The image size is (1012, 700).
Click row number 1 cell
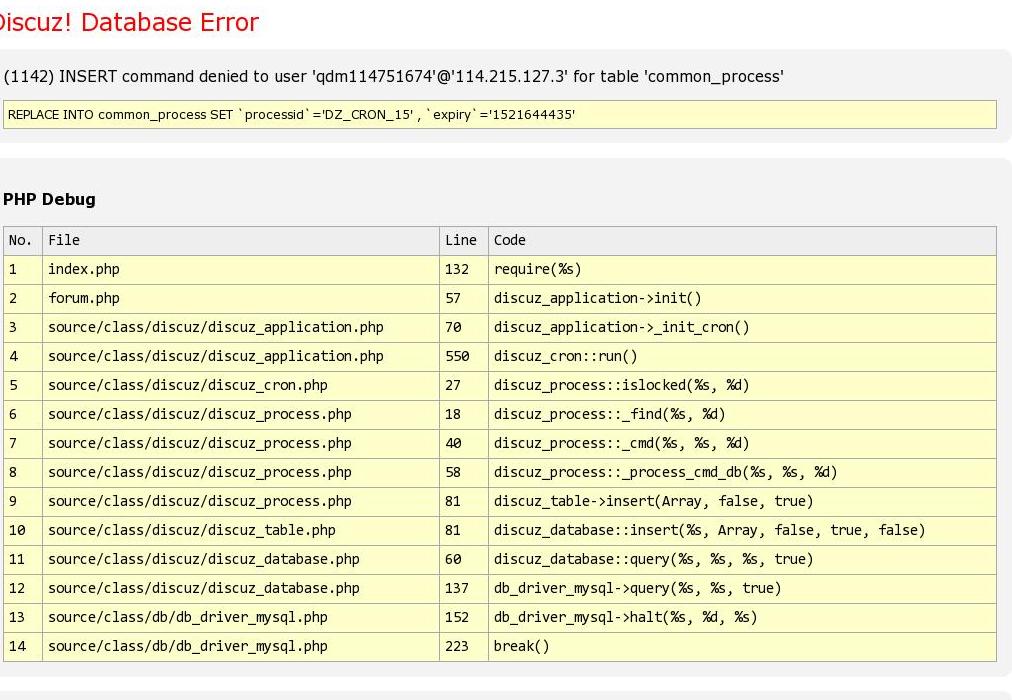(23, 270)
